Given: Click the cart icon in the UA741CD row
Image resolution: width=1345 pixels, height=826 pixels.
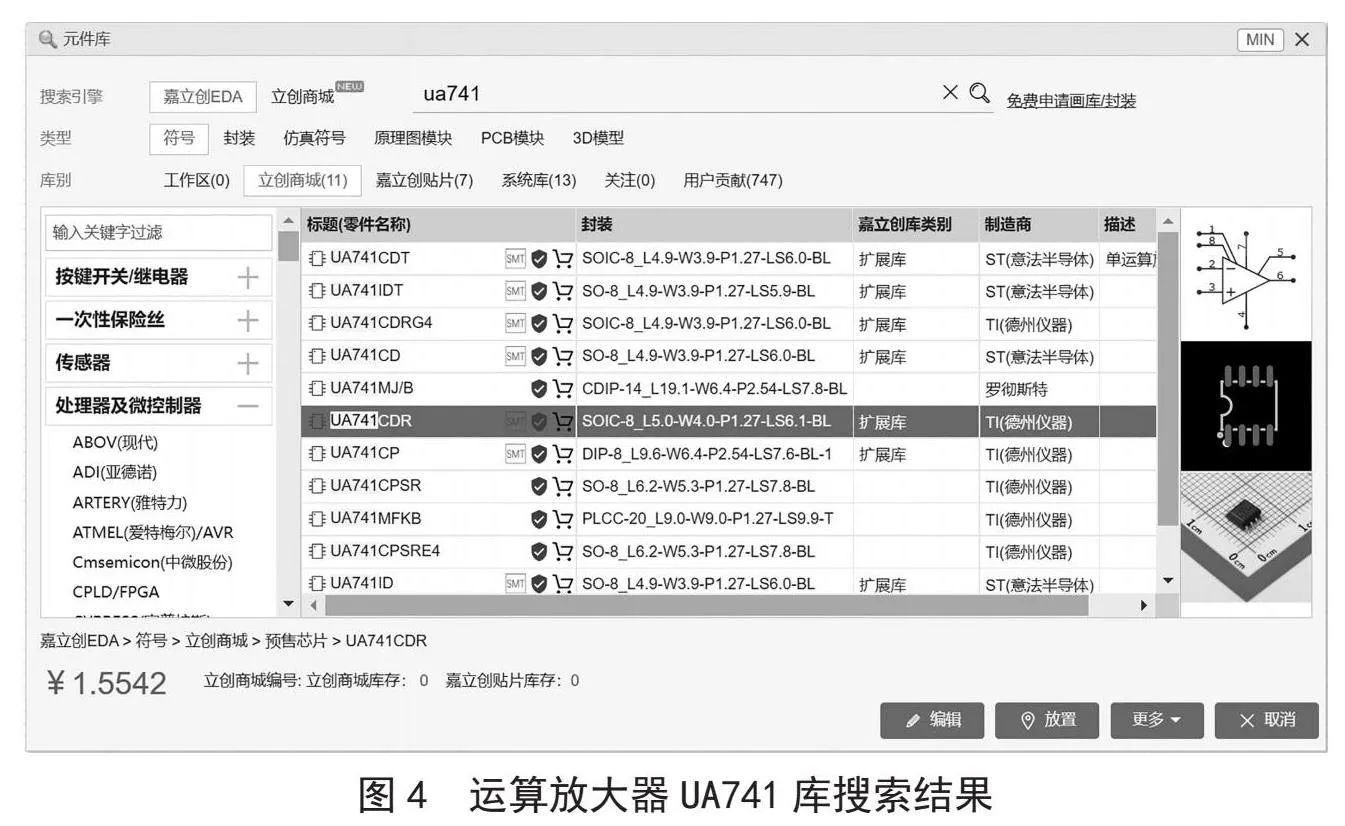Looking at the screenshot, I should point(563,356).
